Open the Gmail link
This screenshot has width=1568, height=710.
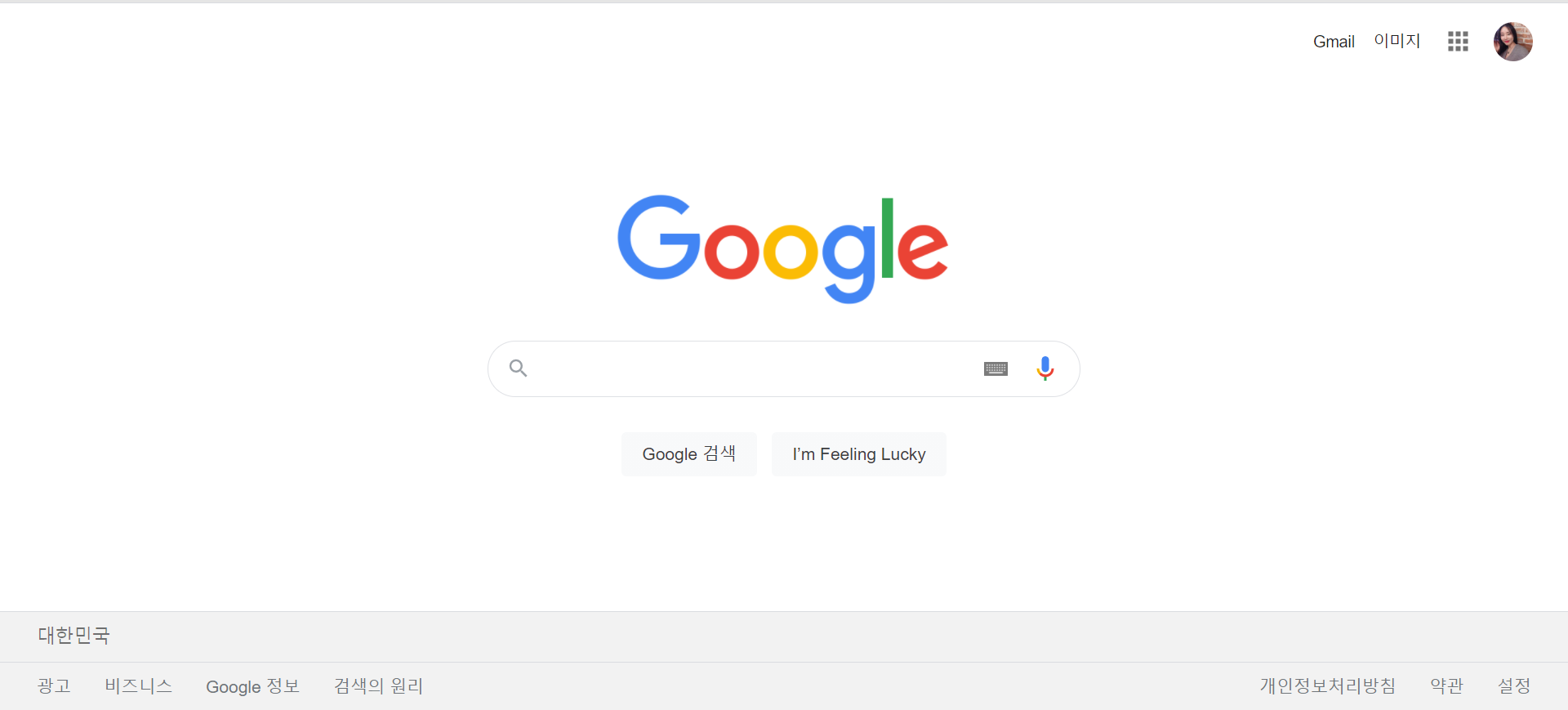click(1334, 42)
